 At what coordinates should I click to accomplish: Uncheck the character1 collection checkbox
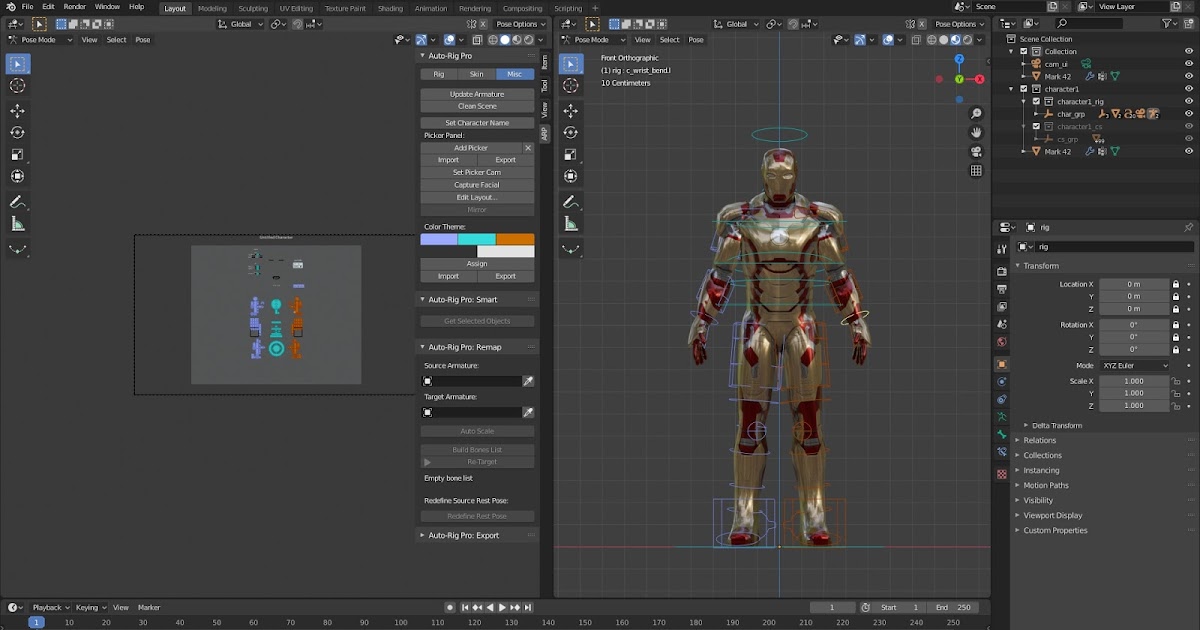point(1024,89)
